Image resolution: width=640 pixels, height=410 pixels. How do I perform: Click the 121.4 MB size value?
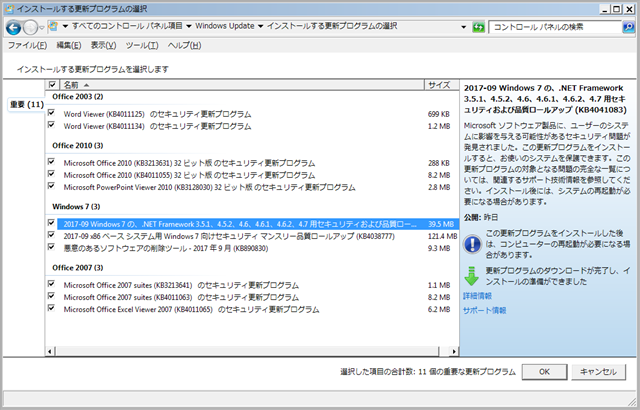coord(442,236)
